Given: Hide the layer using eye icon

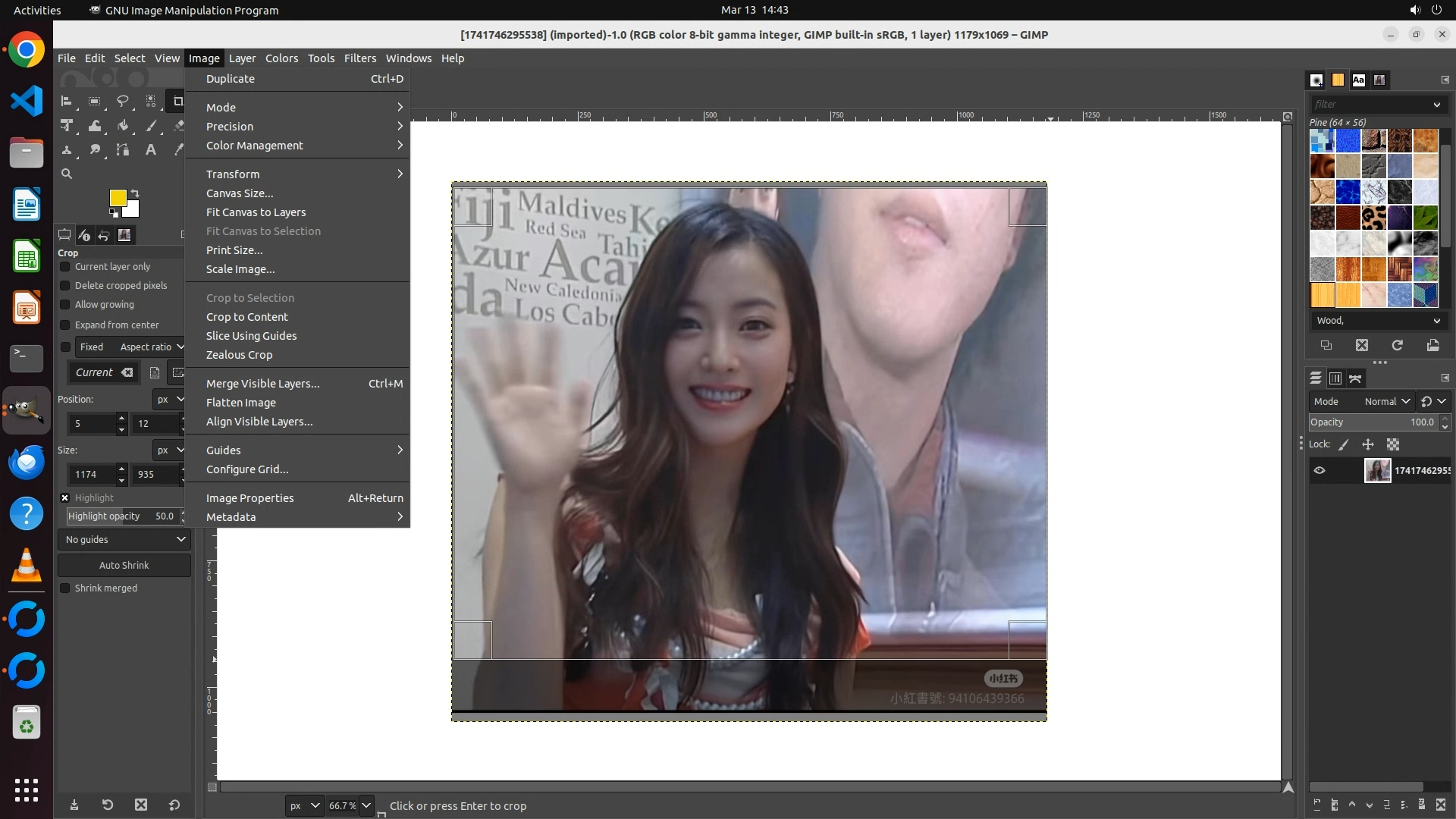Looking at the screenshot, I should tap(1319, 470).
